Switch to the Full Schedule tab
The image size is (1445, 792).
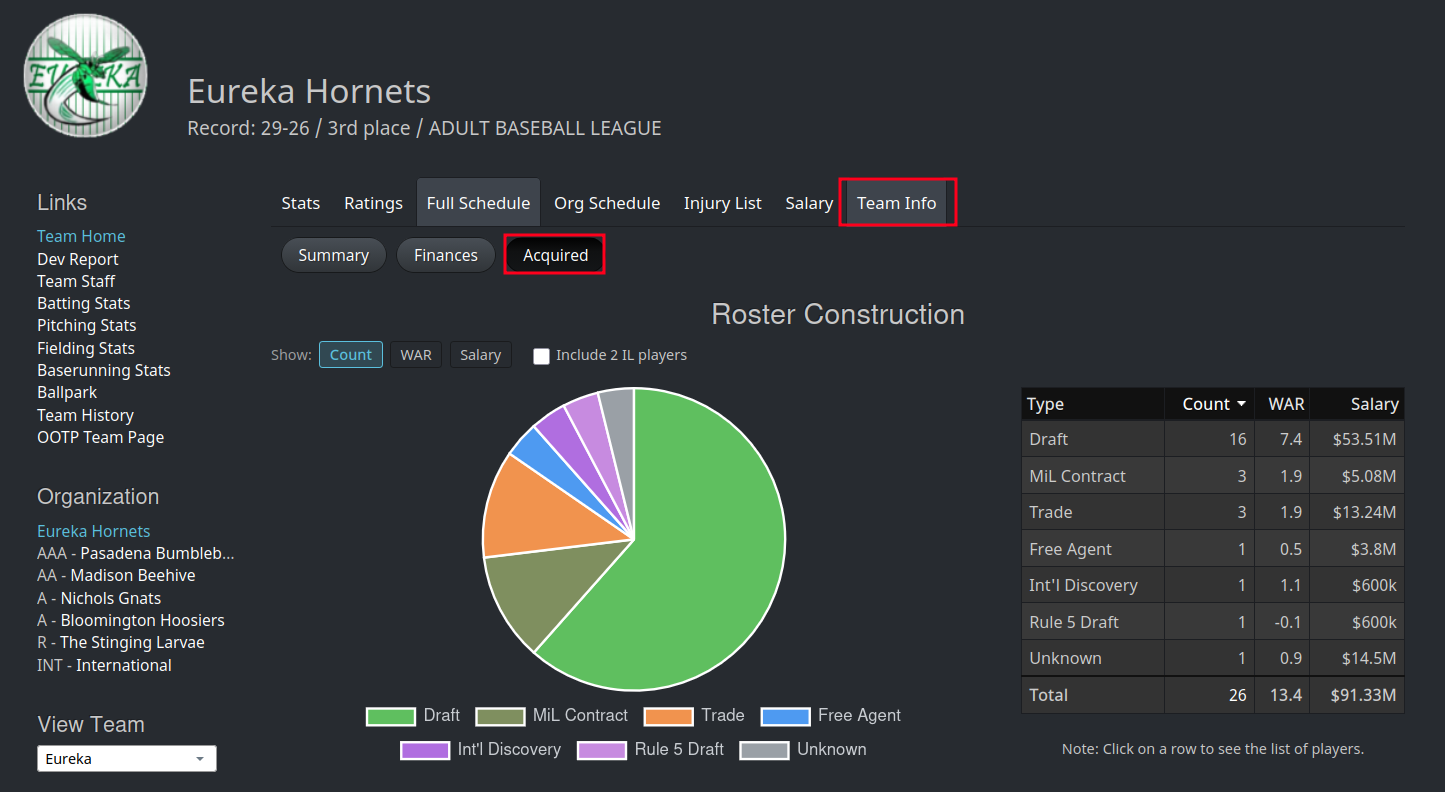(x=478, y=203)
